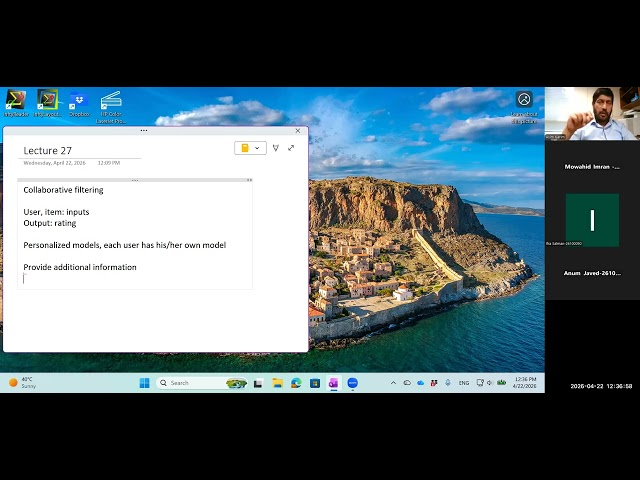Click the line starting 'Personalized models, each user'

[x=124, y=245]
